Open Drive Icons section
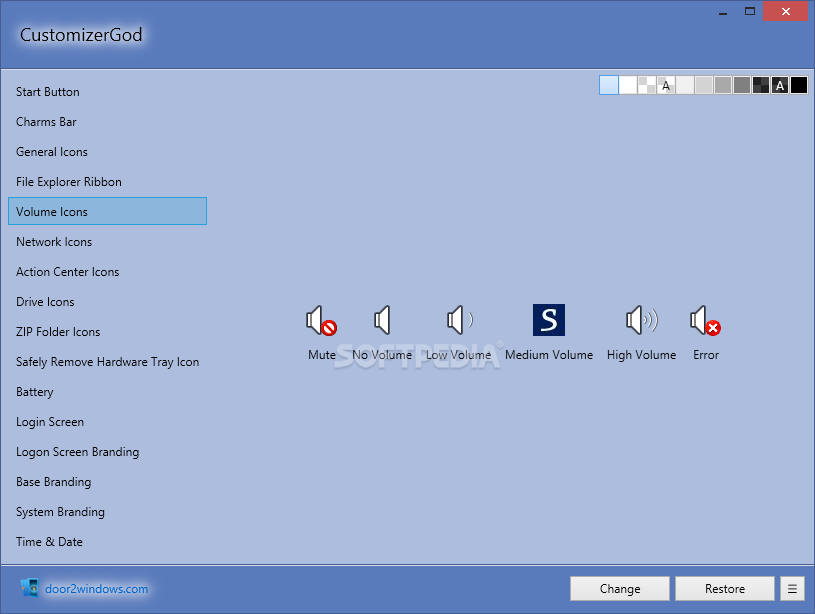Screen dimensions: 815x614 click(108, 302)
